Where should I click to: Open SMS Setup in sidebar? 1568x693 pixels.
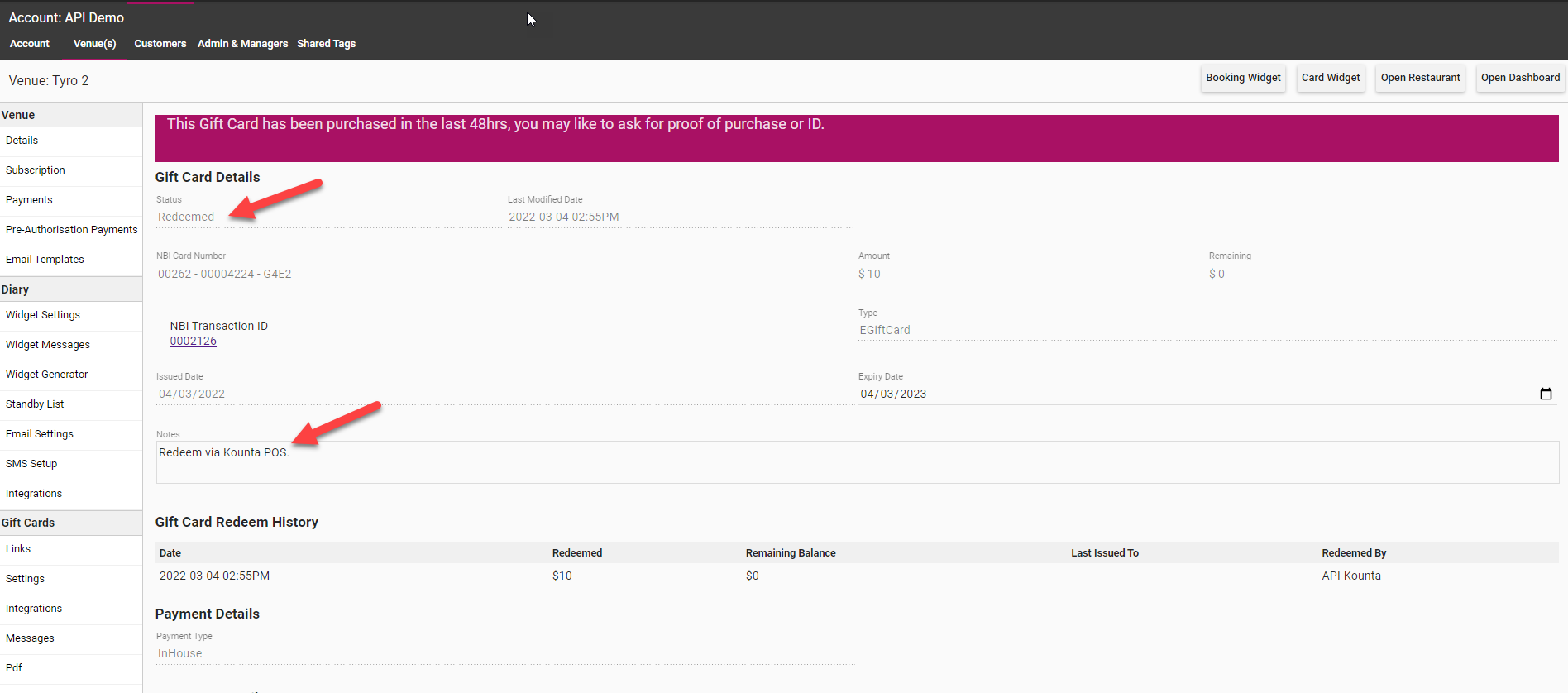click(x=31, y=464)
